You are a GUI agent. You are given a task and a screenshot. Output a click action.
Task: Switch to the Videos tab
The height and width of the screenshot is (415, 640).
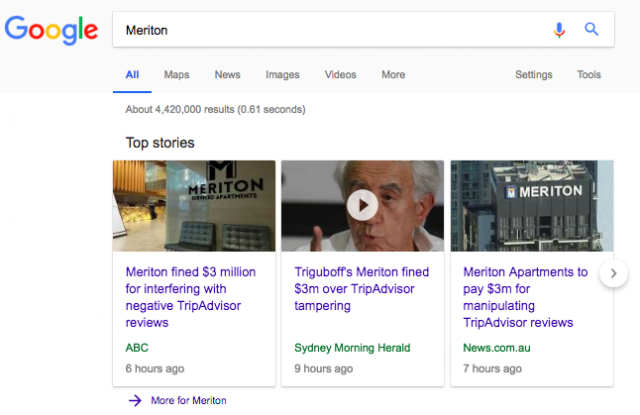[340, 75]
